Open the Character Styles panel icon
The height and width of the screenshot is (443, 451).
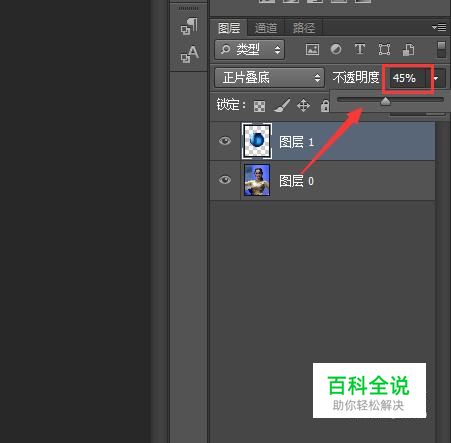pyautogui.click(x=190, y=54)
